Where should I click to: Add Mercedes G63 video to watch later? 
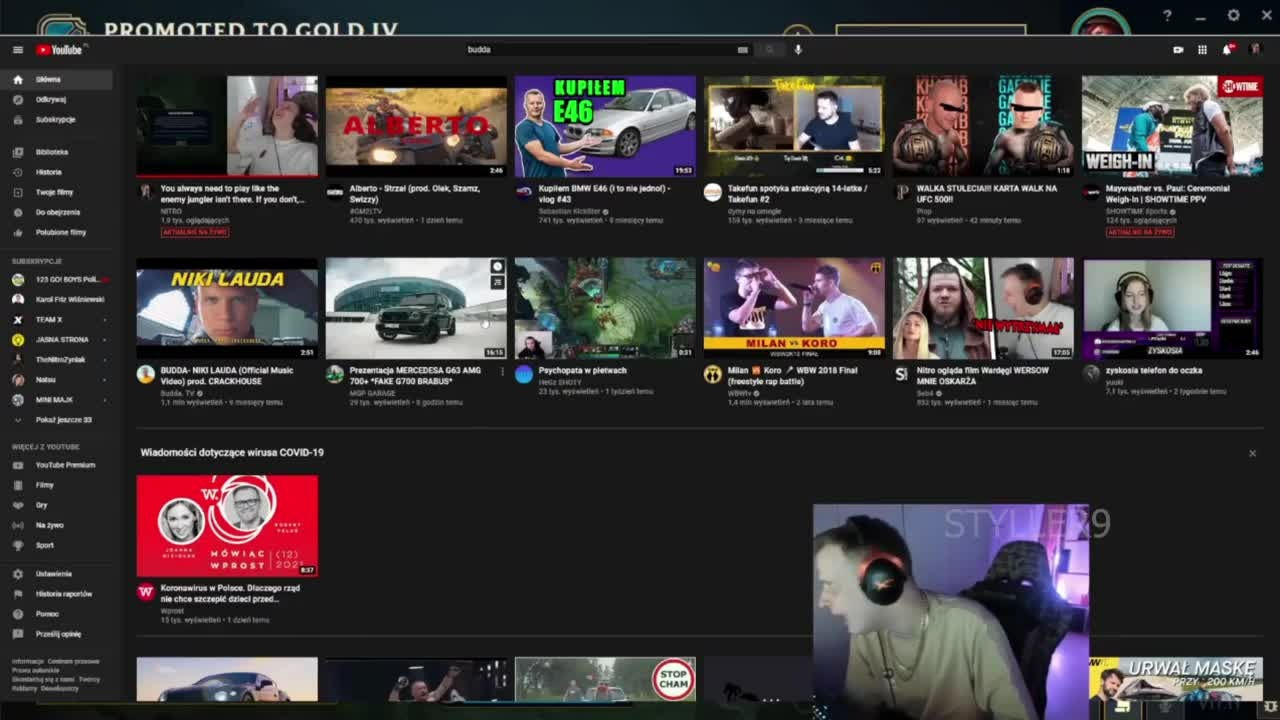click(x=497, y=267)
